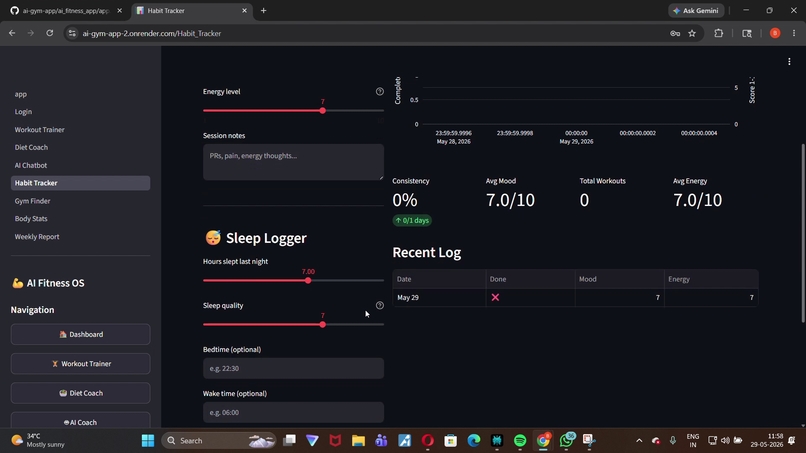Open new browser tab with plus icon
This screenshot has height=453, width=806.
tap(263, 10)
